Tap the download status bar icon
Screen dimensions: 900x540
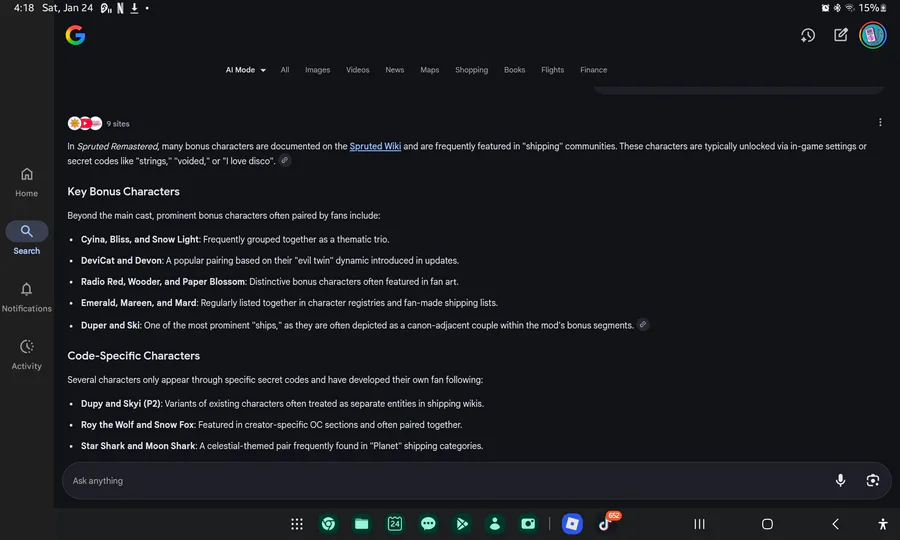(x=134, y=8)
